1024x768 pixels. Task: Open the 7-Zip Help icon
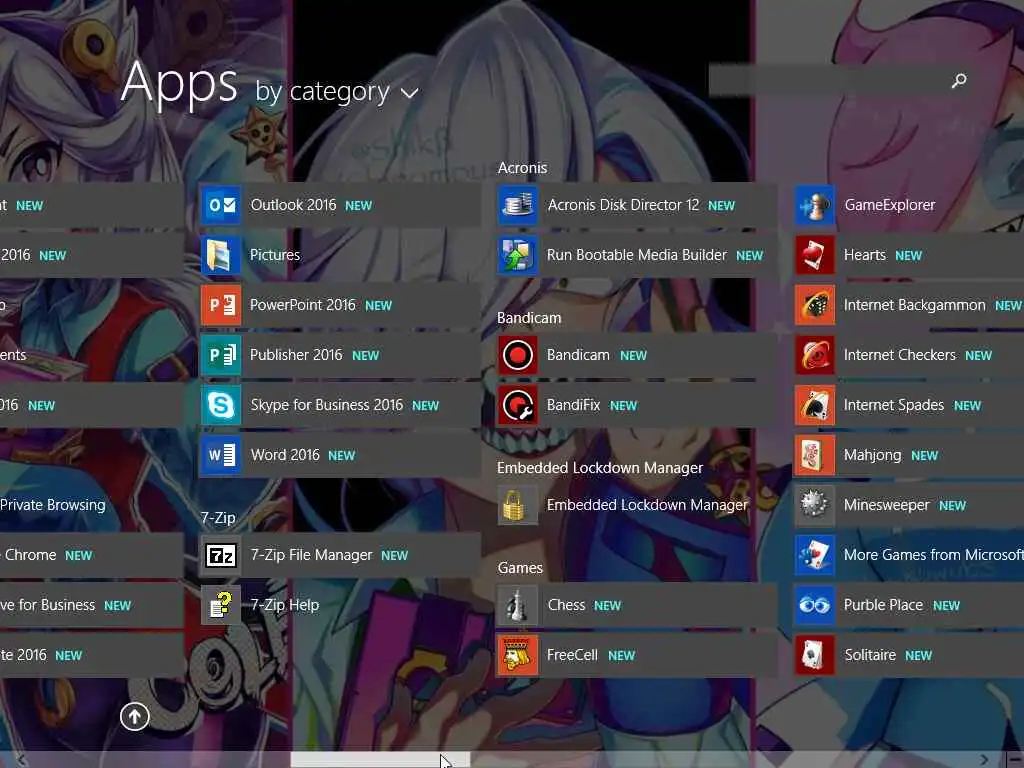coord(221,605)
